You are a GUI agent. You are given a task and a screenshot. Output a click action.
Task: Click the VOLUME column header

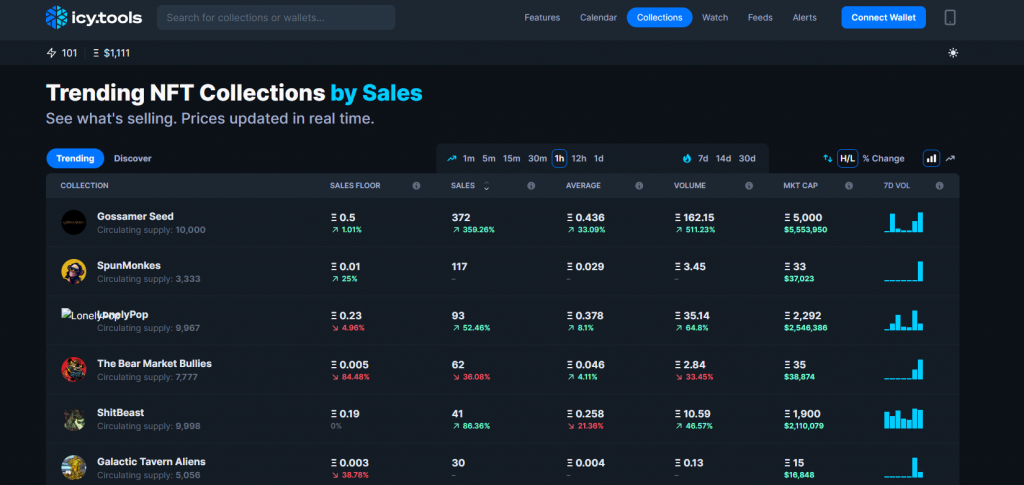(x=690, y=186)
